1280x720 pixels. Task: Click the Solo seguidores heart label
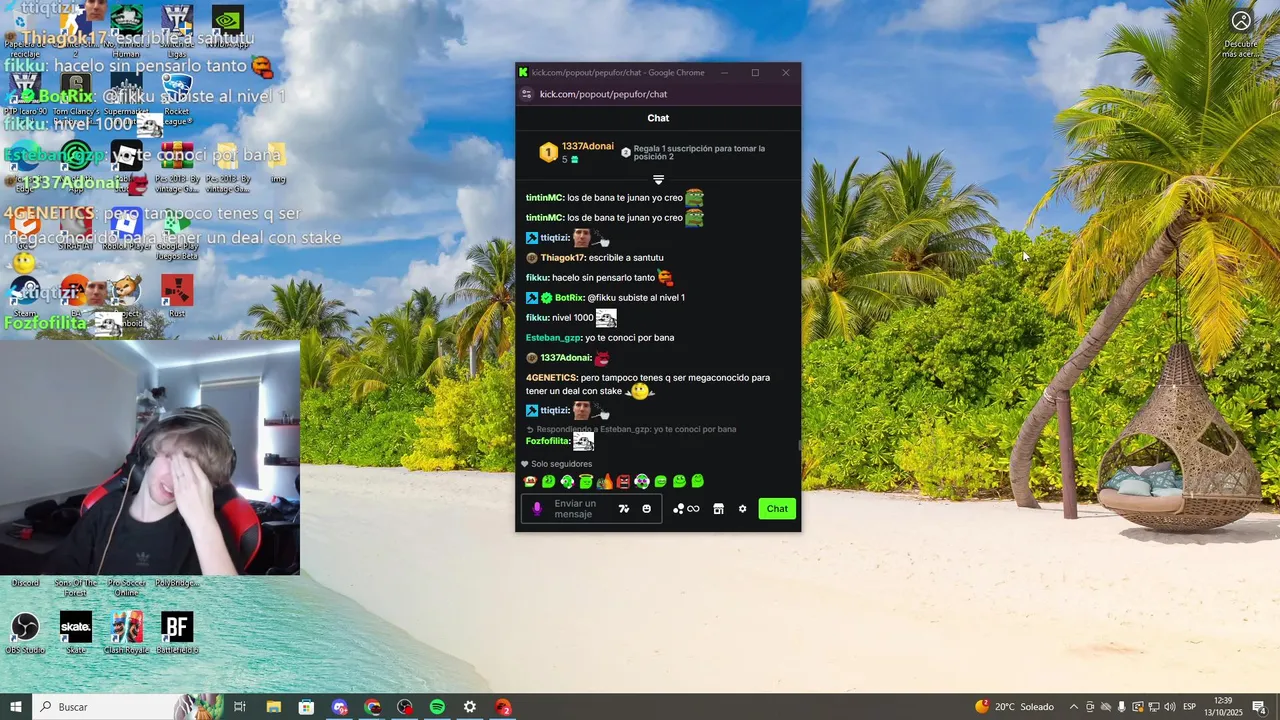(556, 464)
